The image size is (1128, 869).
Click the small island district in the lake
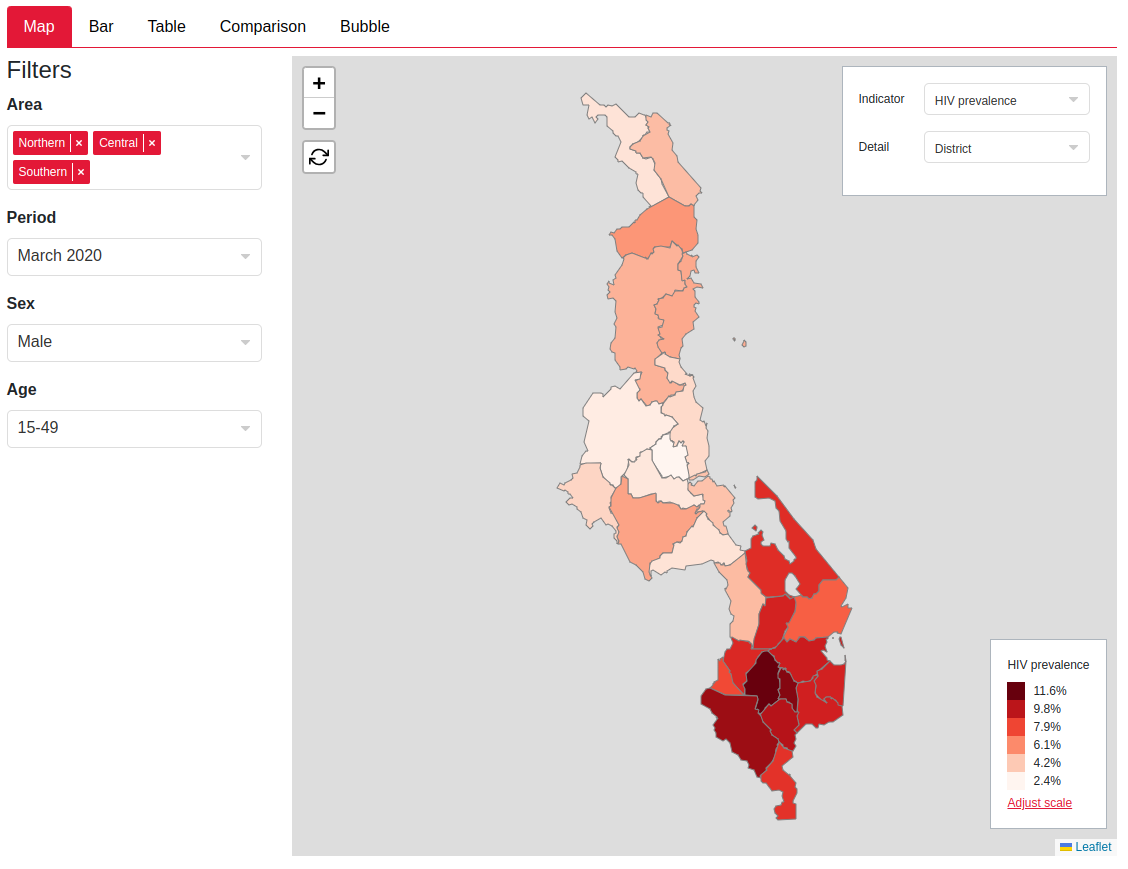click(x=744, y=344)
